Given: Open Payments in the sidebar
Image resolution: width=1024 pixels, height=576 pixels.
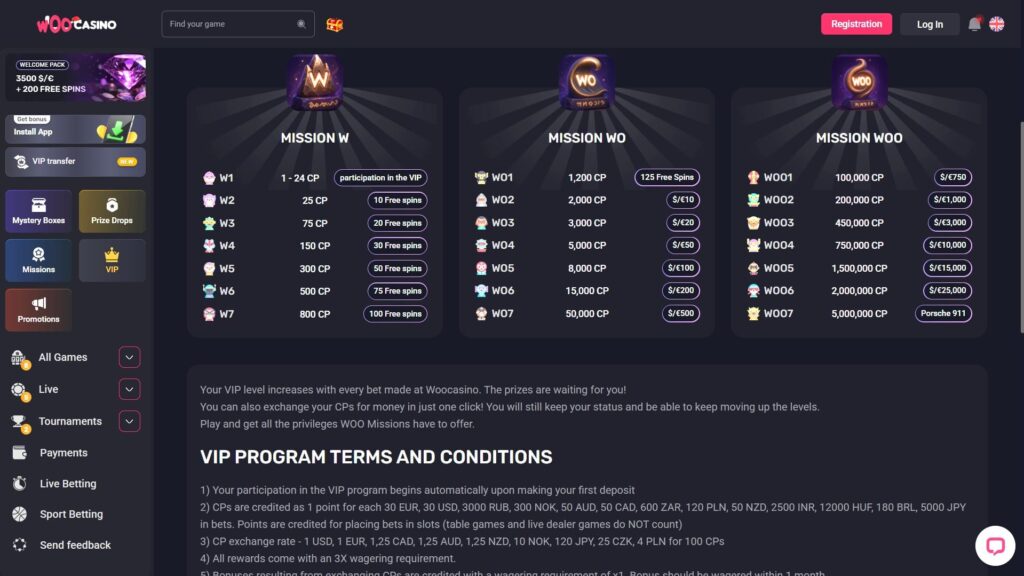Looking at the screenshot, I should click(x=63, y=453).
